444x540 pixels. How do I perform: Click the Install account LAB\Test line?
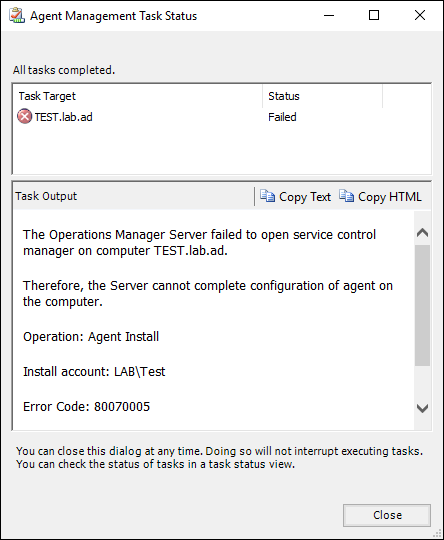click(x=94, y=372)
